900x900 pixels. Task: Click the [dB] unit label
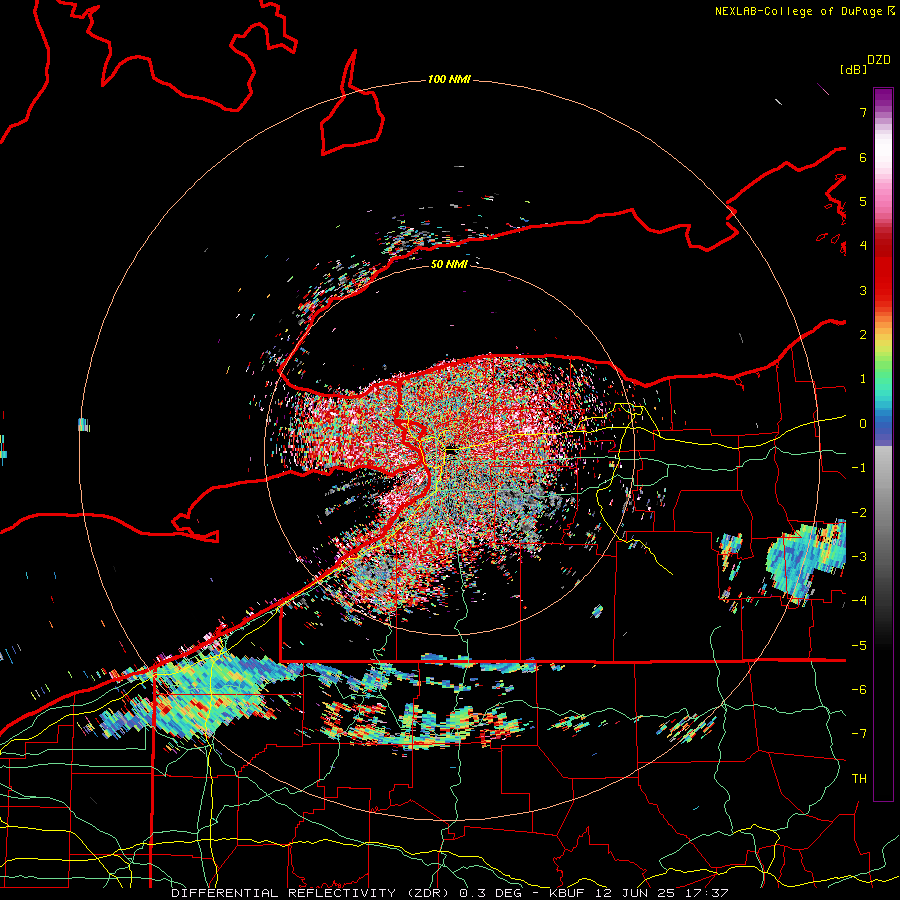tap(853, 69)
